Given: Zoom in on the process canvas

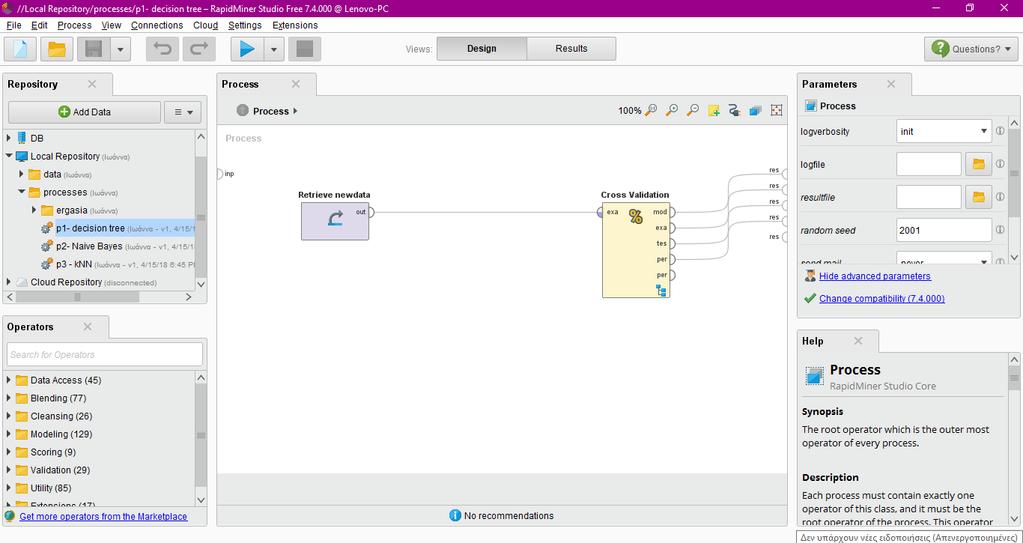Looking at the screenshot, I should (x=672, y=110).
